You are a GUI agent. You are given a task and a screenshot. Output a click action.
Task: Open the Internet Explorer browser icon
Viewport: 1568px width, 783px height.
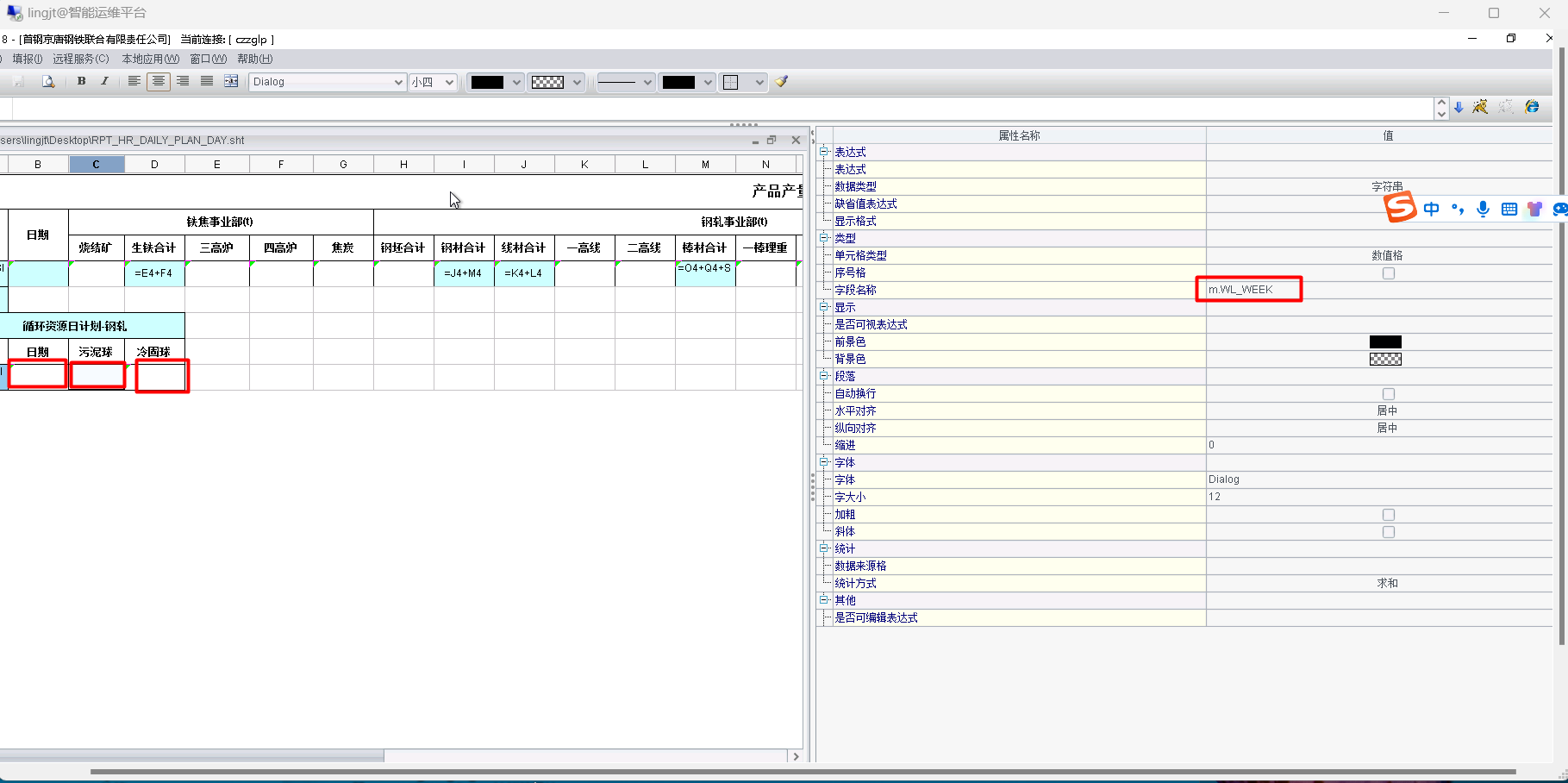coord(1532,107)
